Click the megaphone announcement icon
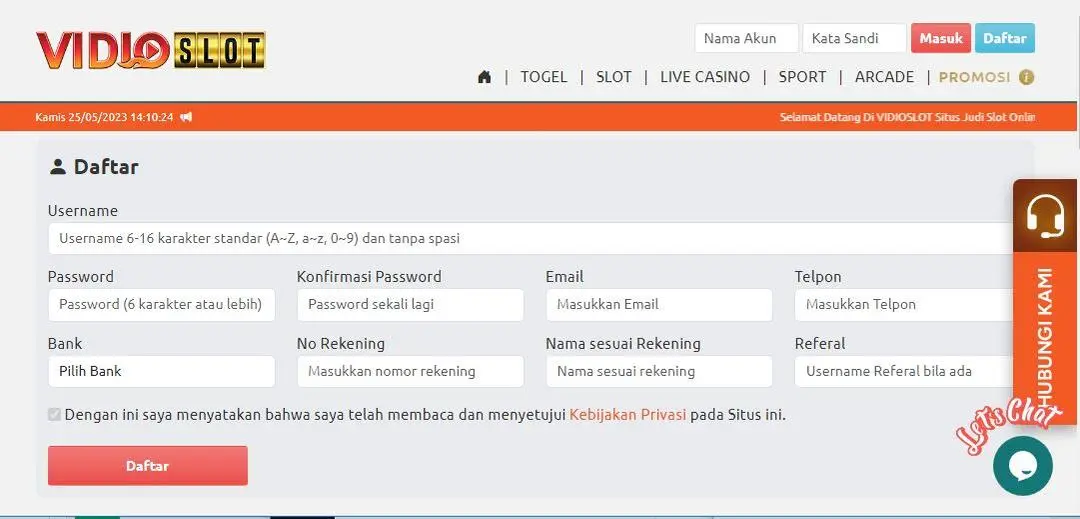1080x519 pixels. 186,117
